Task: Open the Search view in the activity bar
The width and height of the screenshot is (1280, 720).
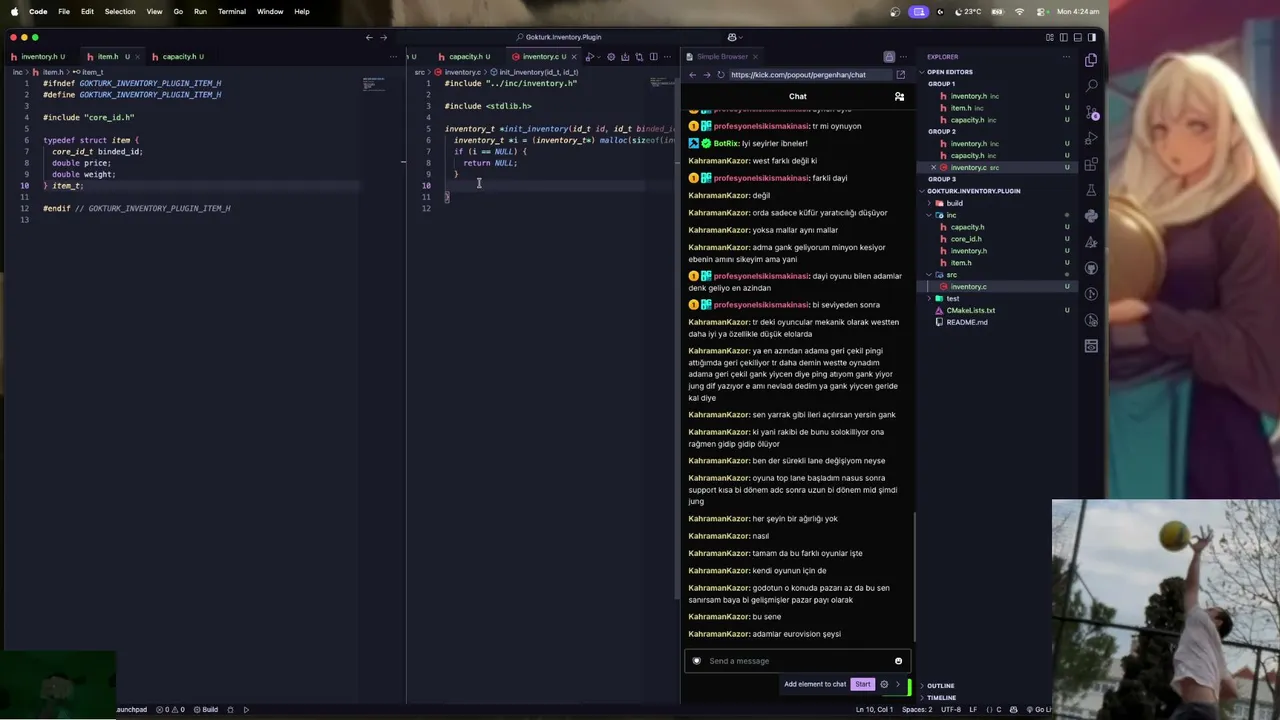Action: click(1091, 86)
